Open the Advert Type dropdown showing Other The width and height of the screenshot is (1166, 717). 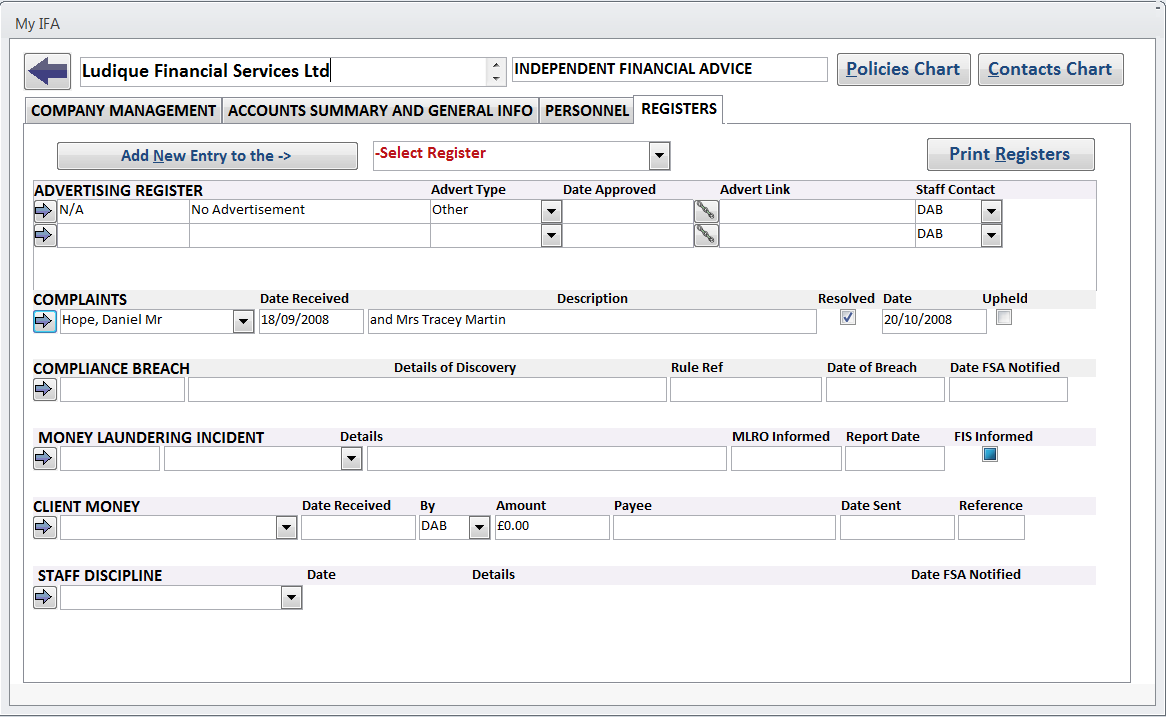tap(551, 211)
